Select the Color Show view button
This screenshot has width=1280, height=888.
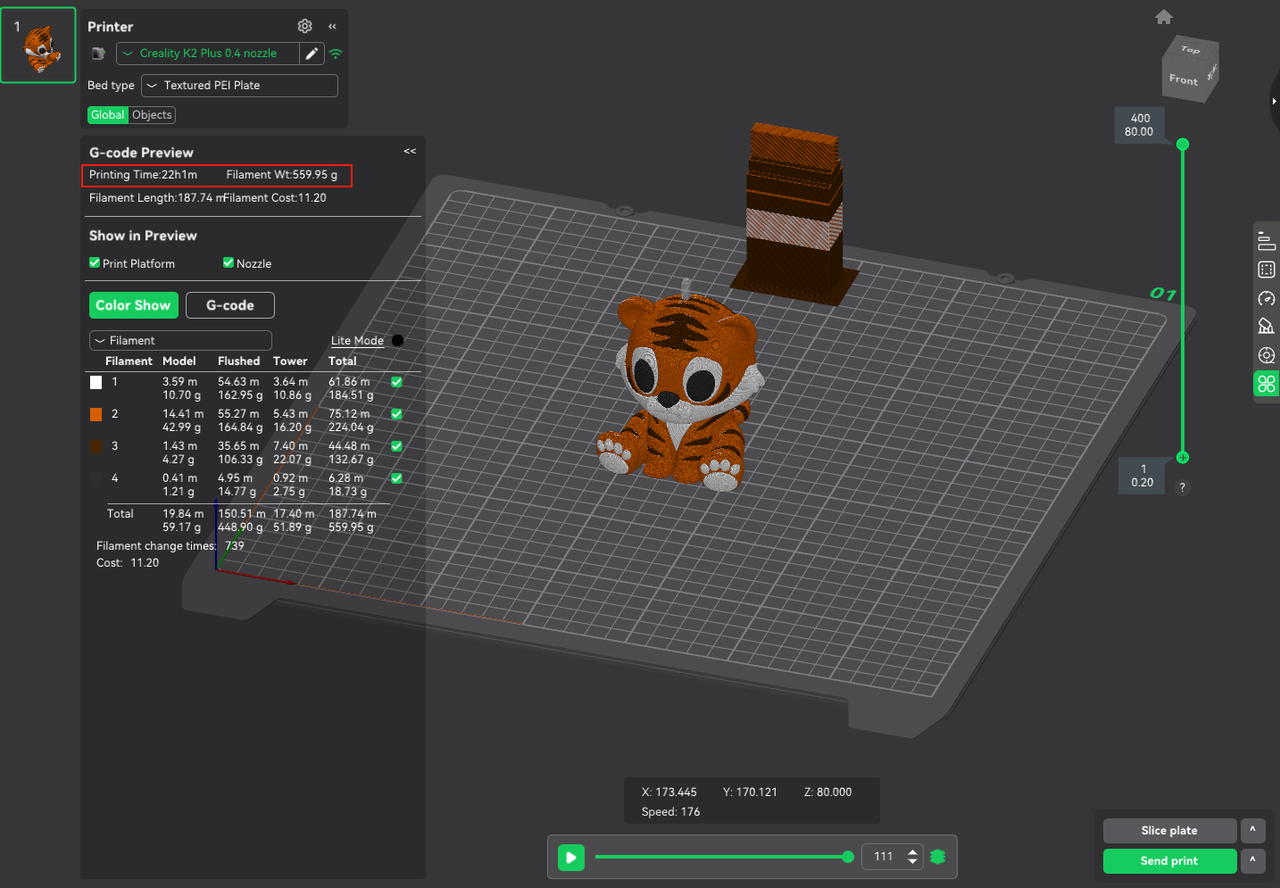point(133,305)
